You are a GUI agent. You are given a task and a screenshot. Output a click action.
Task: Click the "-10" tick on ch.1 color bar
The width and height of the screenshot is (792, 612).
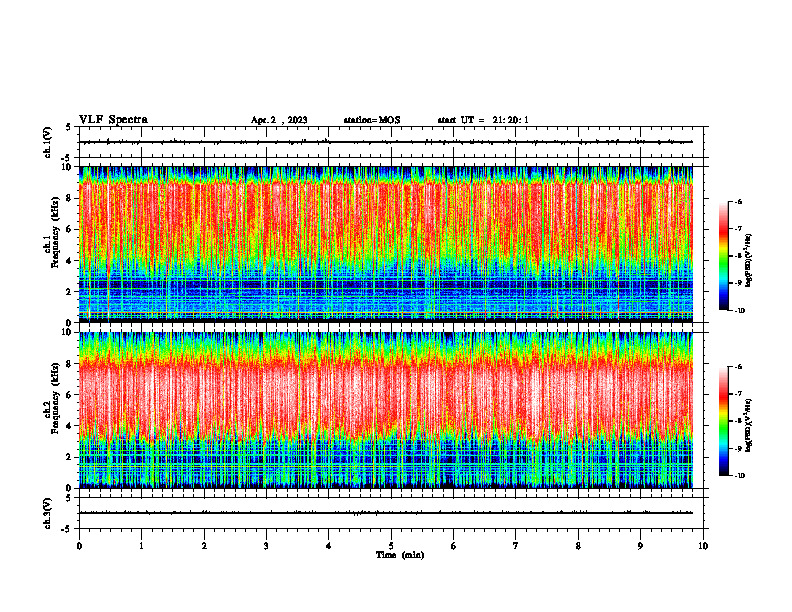739,311
